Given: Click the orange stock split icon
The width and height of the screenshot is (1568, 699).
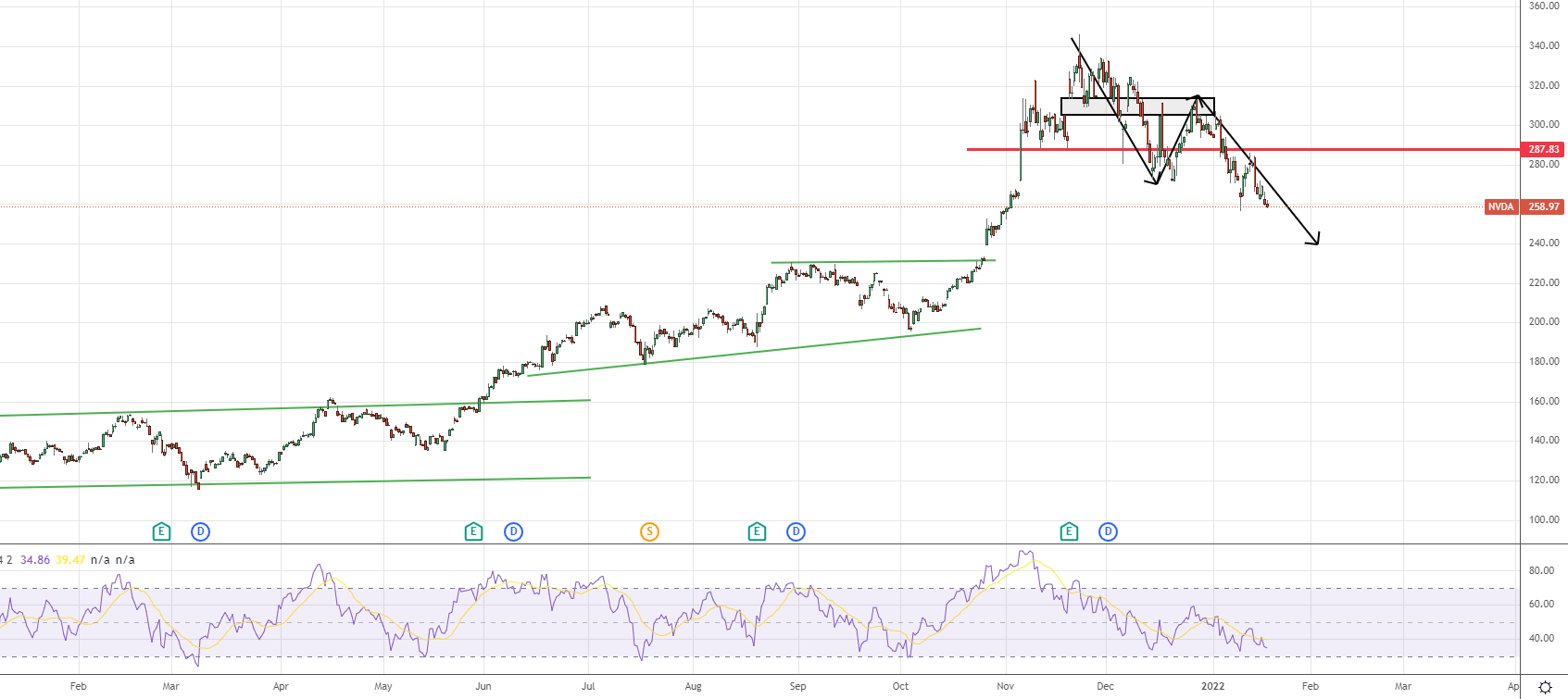Looking at the screenshot, I should tap(649, 531).
